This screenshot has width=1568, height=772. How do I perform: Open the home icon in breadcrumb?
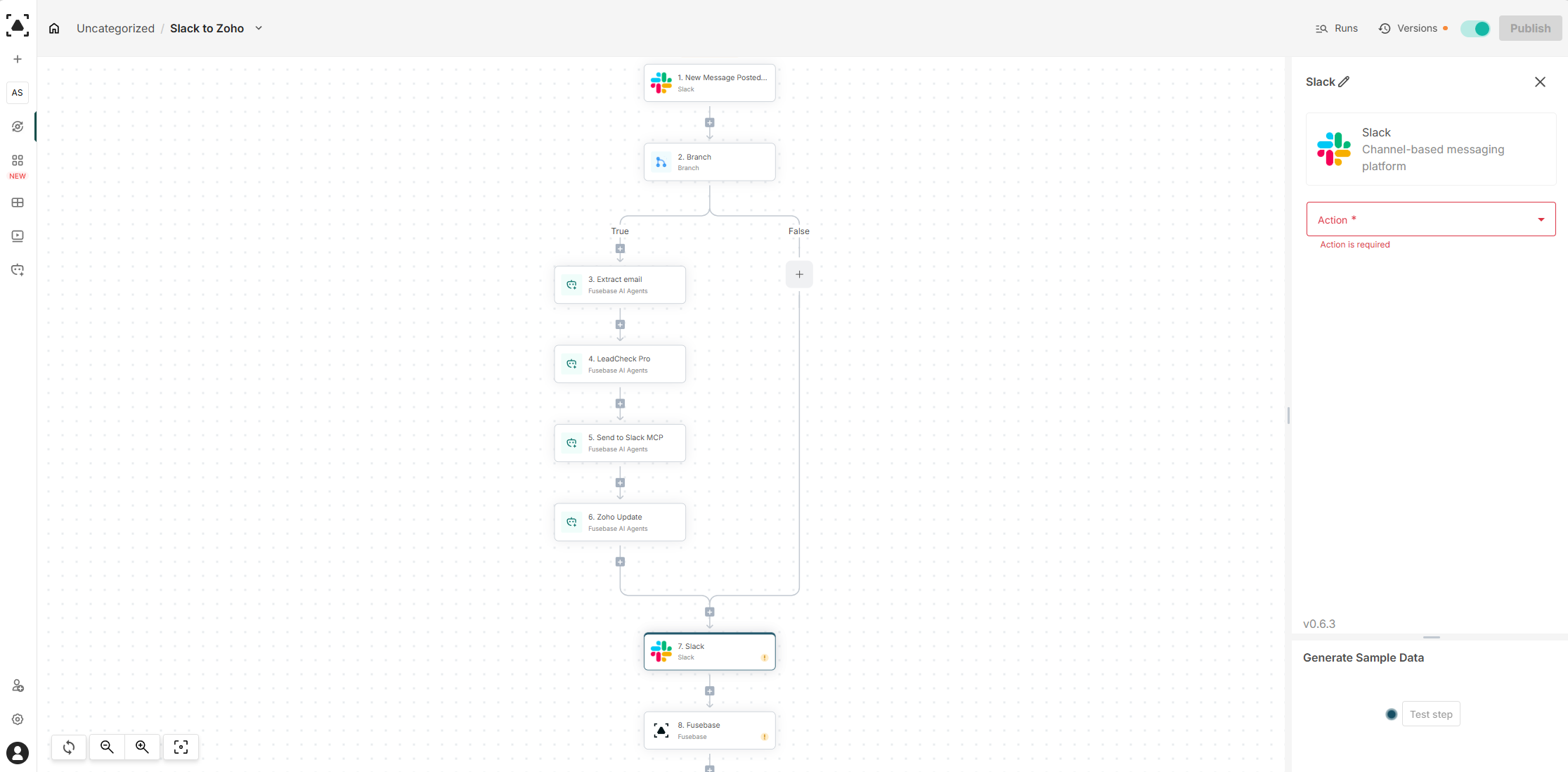pos(54,28)
